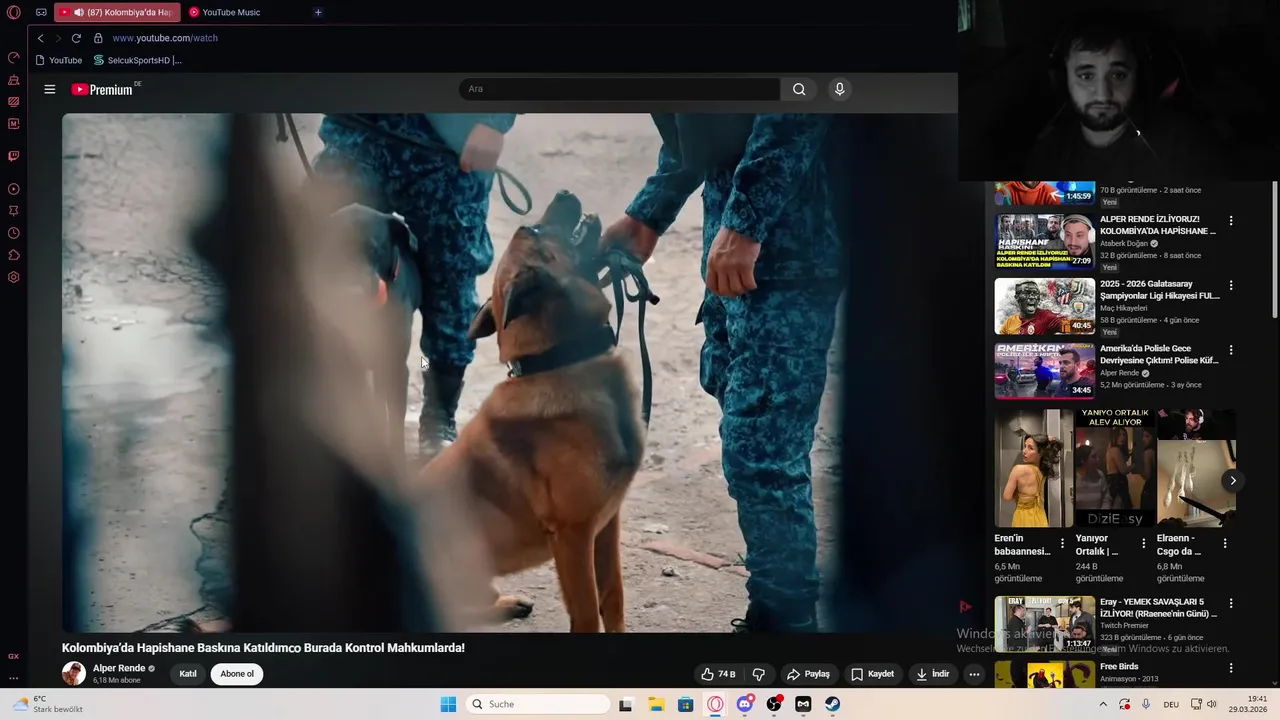Open the SelcukSportsHD bookmark
This screenshot has height=720, width=1280.
[x=138, y=60]
